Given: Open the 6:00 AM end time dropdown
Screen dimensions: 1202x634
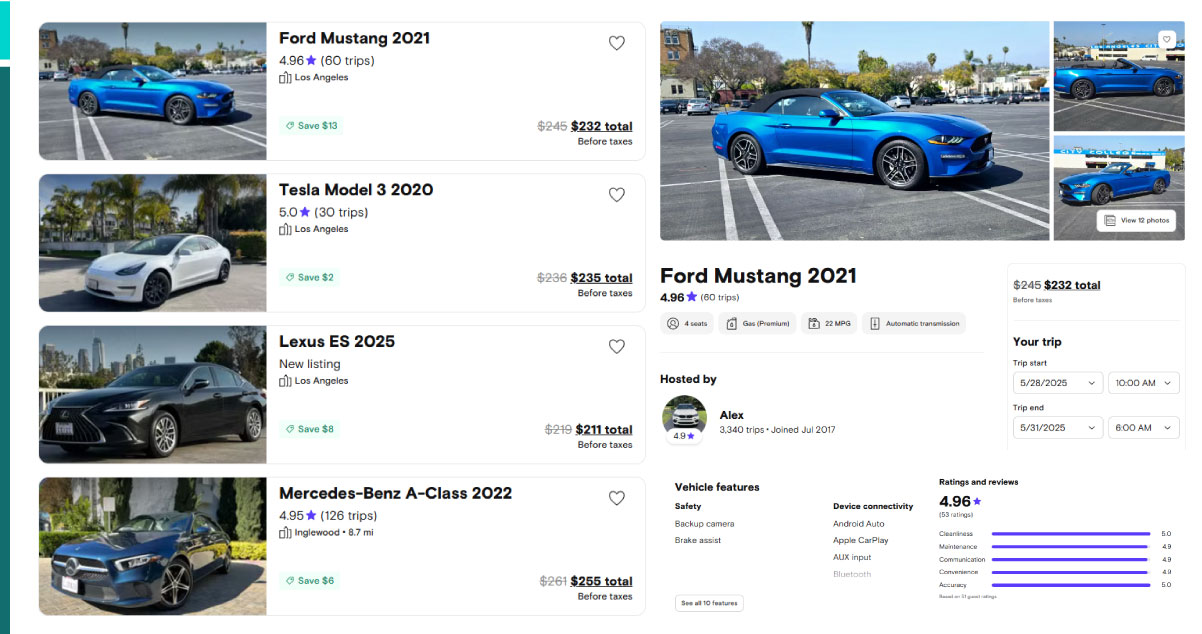Looking at the screenshot, I should tap(1143, 428).
